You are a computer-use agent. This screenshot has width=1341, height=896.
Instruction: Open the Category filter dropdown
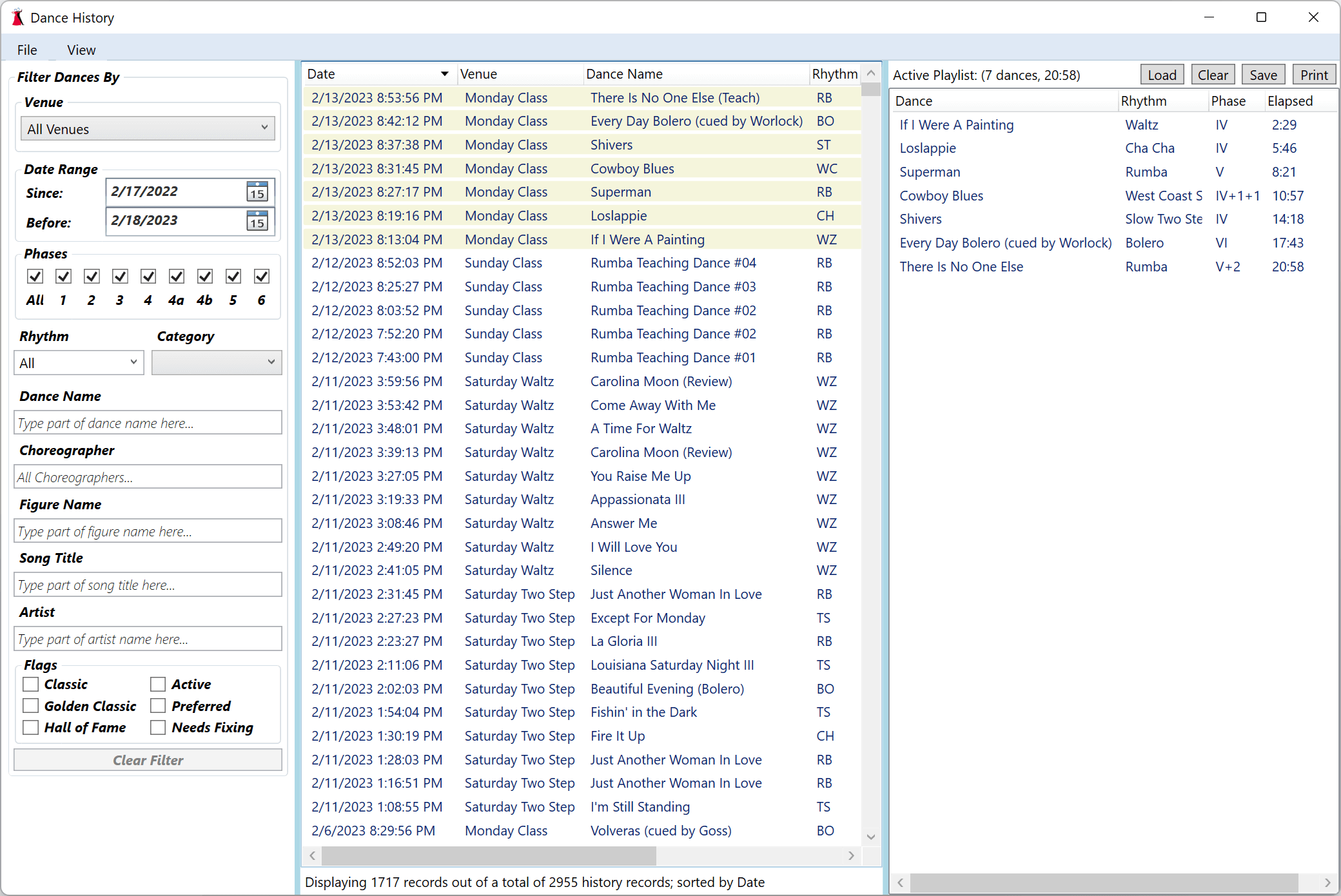pyautogui.click(x=217, y=363)
